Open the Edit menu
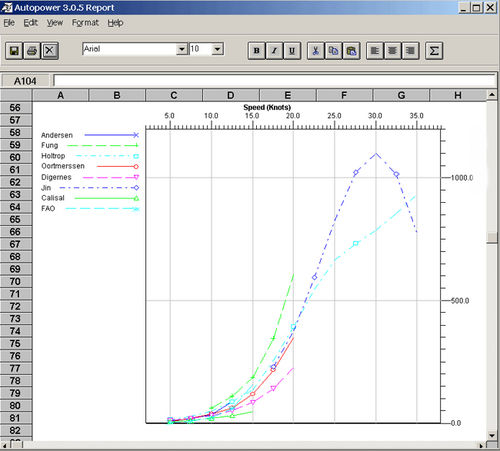Image resolution: width=500 pixels, height=451 pixels. point(31,23)
